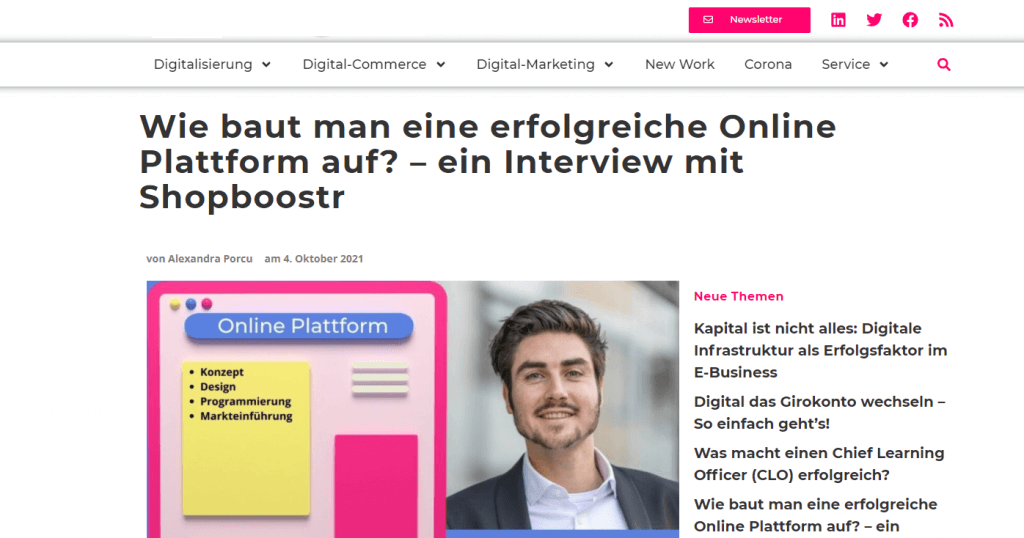Visit the Facebook page icon
Image resolution: width=1024 pixels, height=538 pixels.
pyautogui.click(x=910, y=20)
